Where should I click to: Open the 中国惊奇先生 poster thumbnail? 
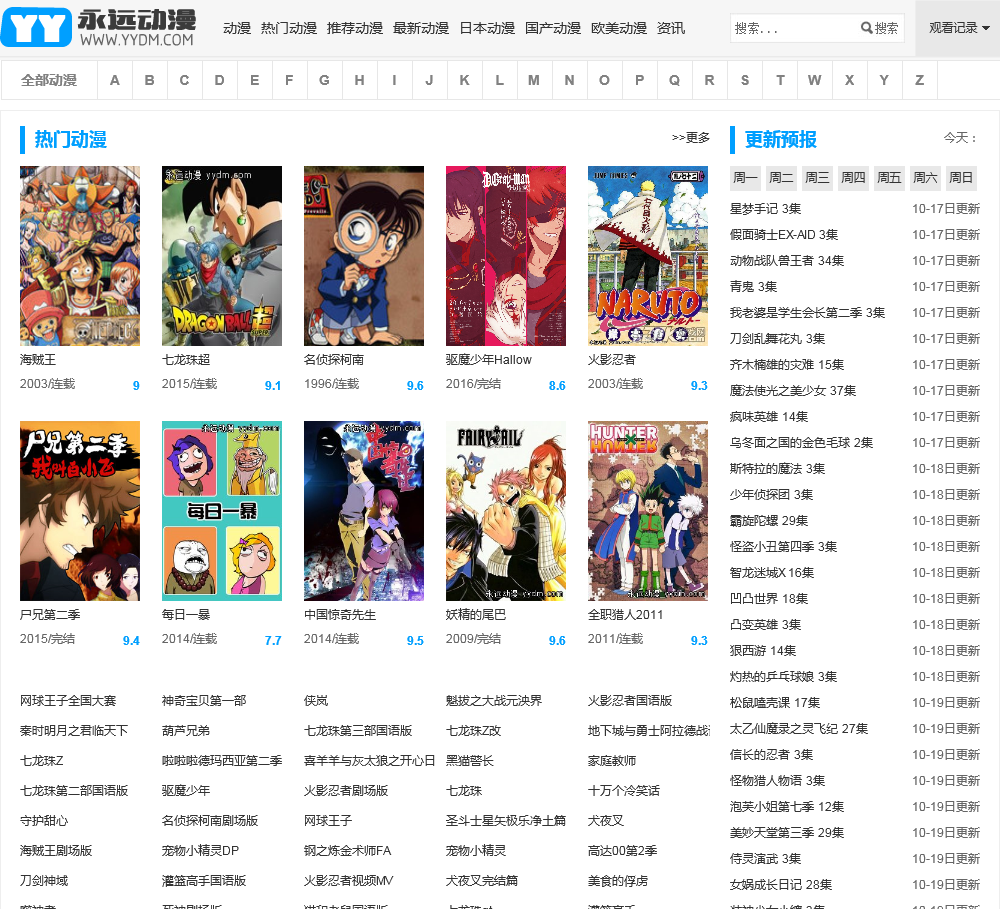click(x=364, y=511)
